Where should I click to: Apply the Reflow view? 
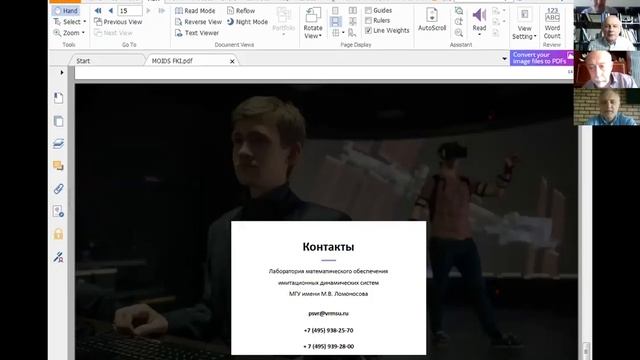coord(241,11)
